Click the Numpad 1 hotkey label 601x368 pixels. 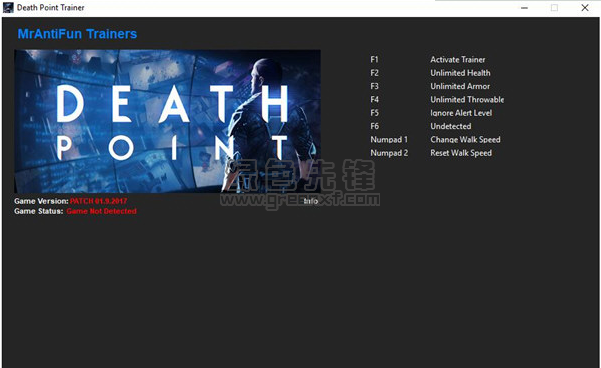pos(389,140)
